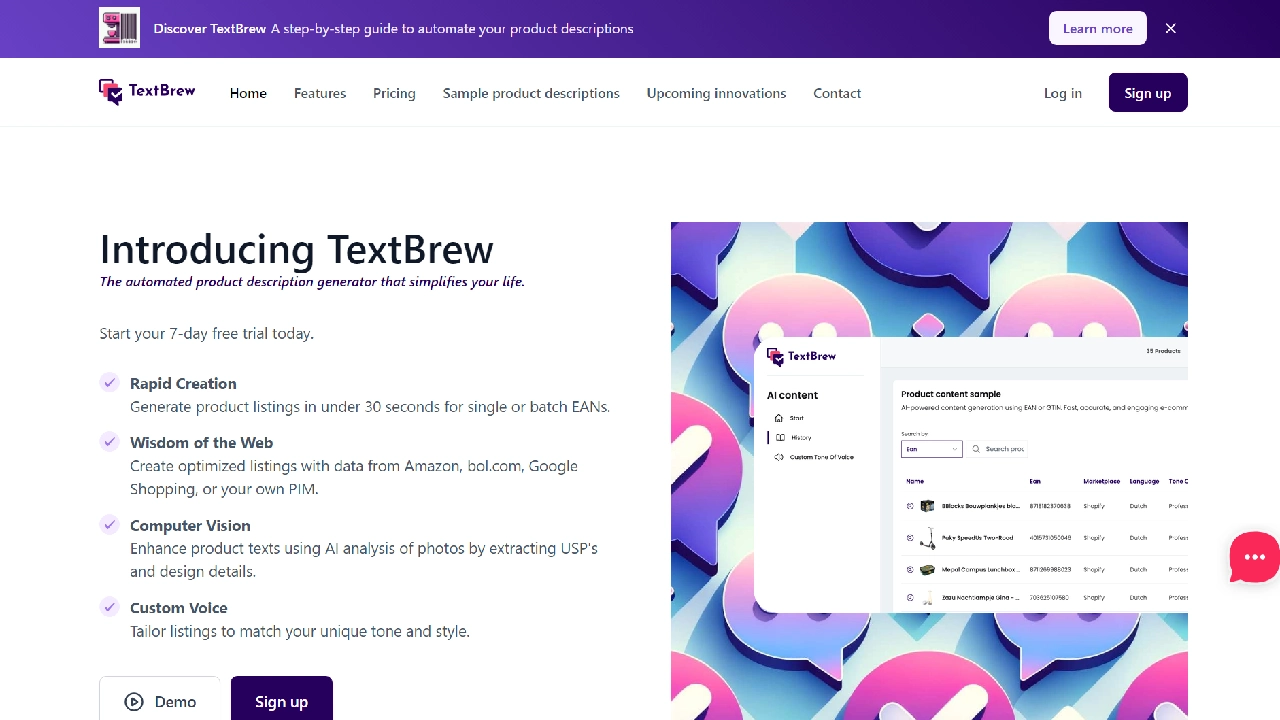Switch to the Pricing page

click(x=393, y=93)
